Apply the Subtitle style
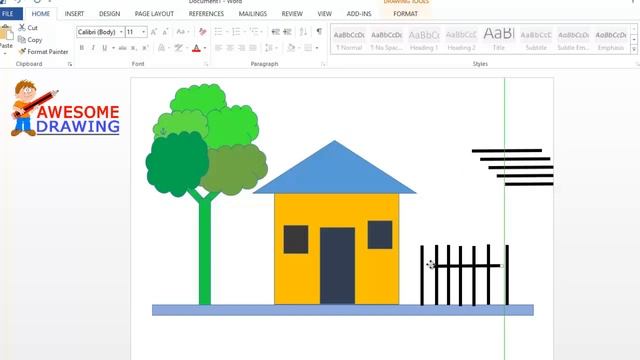 [536, 40]
